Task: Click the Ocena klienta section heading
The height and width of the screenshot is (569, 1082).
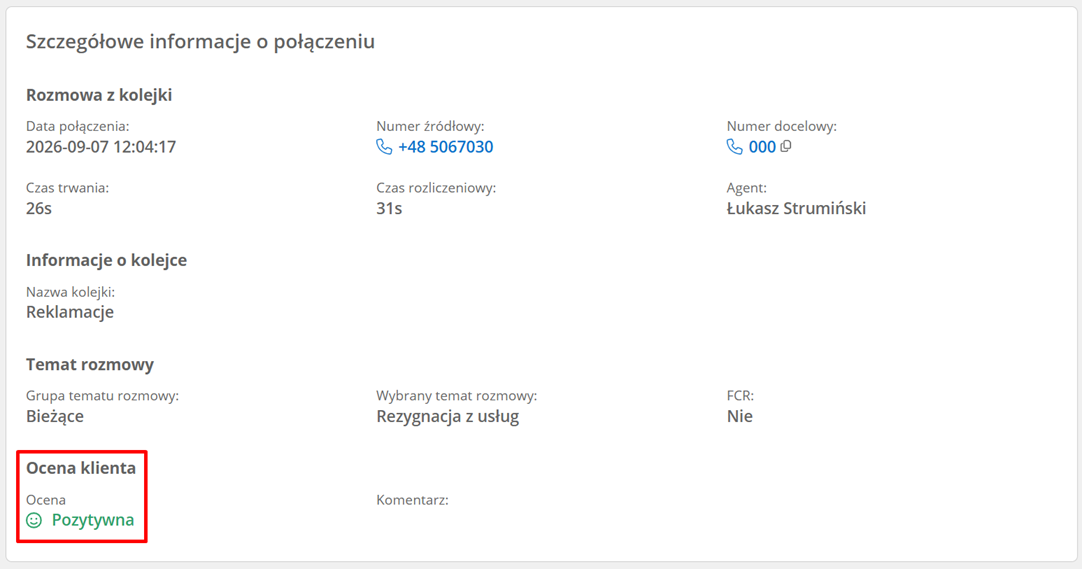Action: click(x=81, y=468)
